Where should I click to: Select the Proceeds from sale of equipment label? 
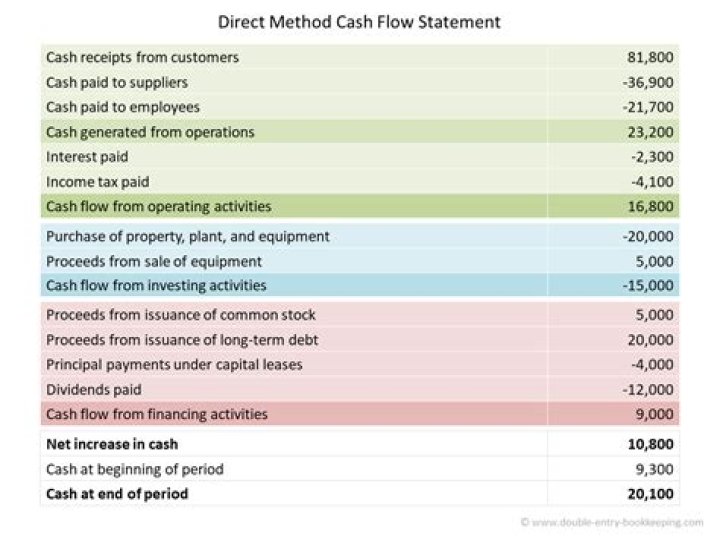pos(154,261)
